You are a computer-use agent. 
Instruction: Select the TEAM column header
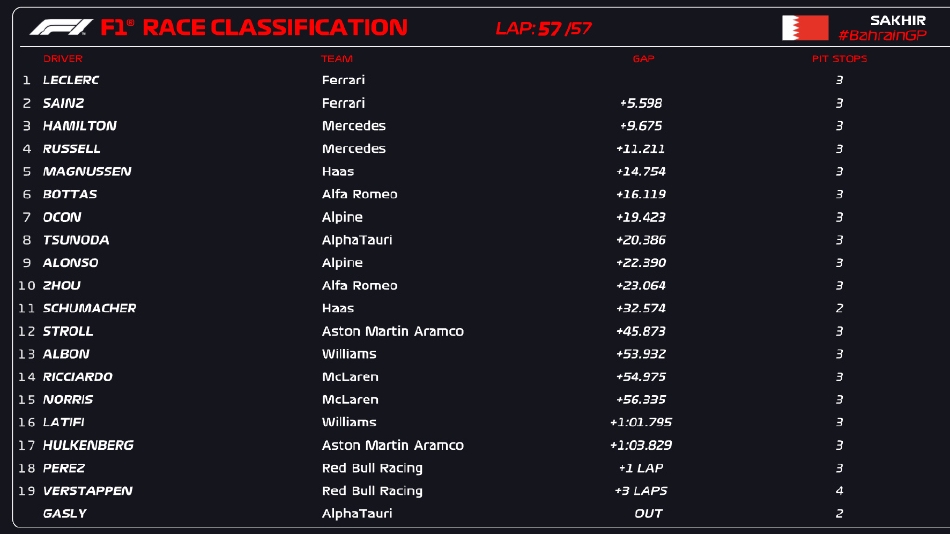337,59
